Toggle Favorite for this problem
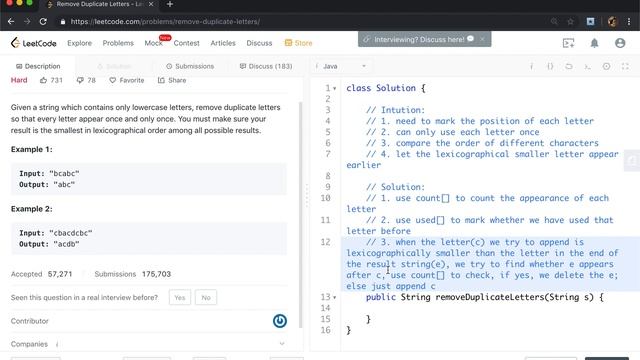The width and height of the screenshot is (640, 360). pos(127,80)
